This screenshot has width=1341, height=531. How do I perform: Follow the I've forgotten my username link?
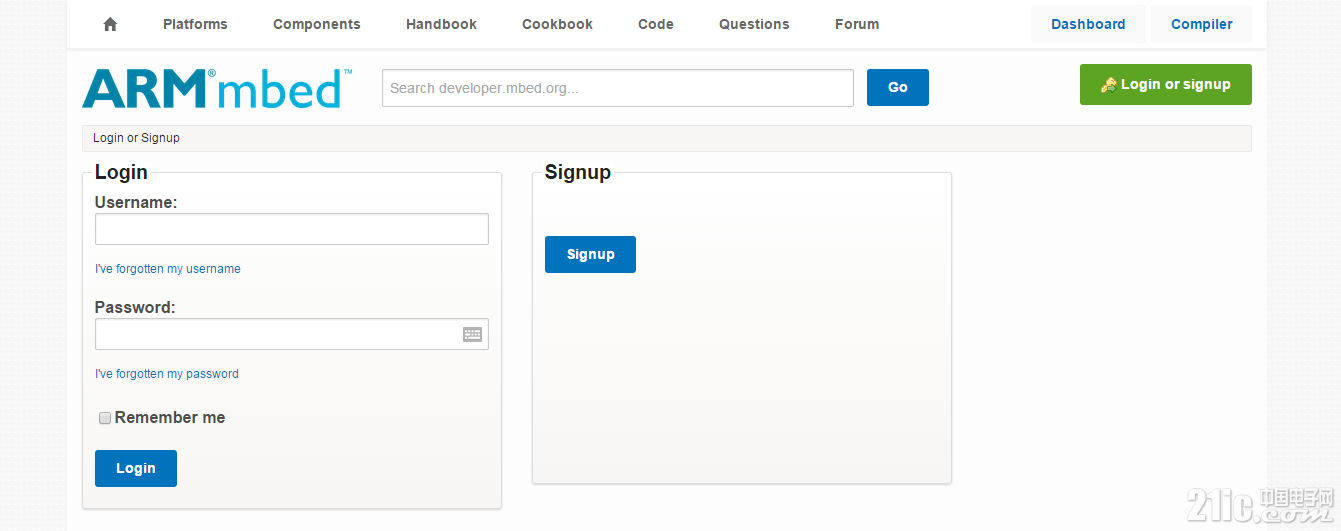click(168, 269)
